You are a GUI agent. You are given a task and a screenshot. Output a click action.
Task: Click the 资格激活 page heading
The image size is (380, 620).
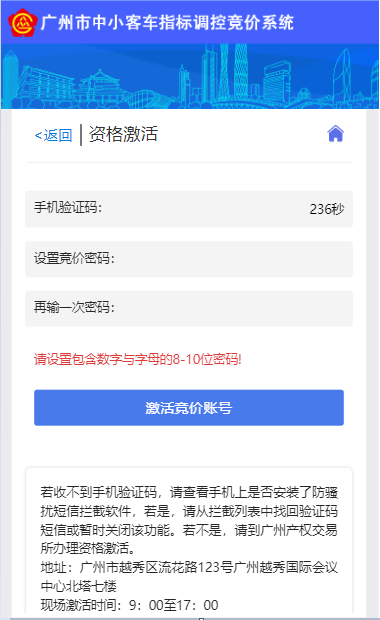[x=123, y=134]
